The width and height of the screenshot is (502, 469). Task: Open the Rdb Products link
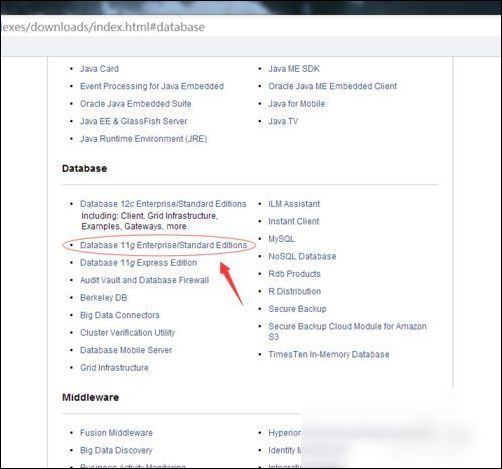[294, 274]
